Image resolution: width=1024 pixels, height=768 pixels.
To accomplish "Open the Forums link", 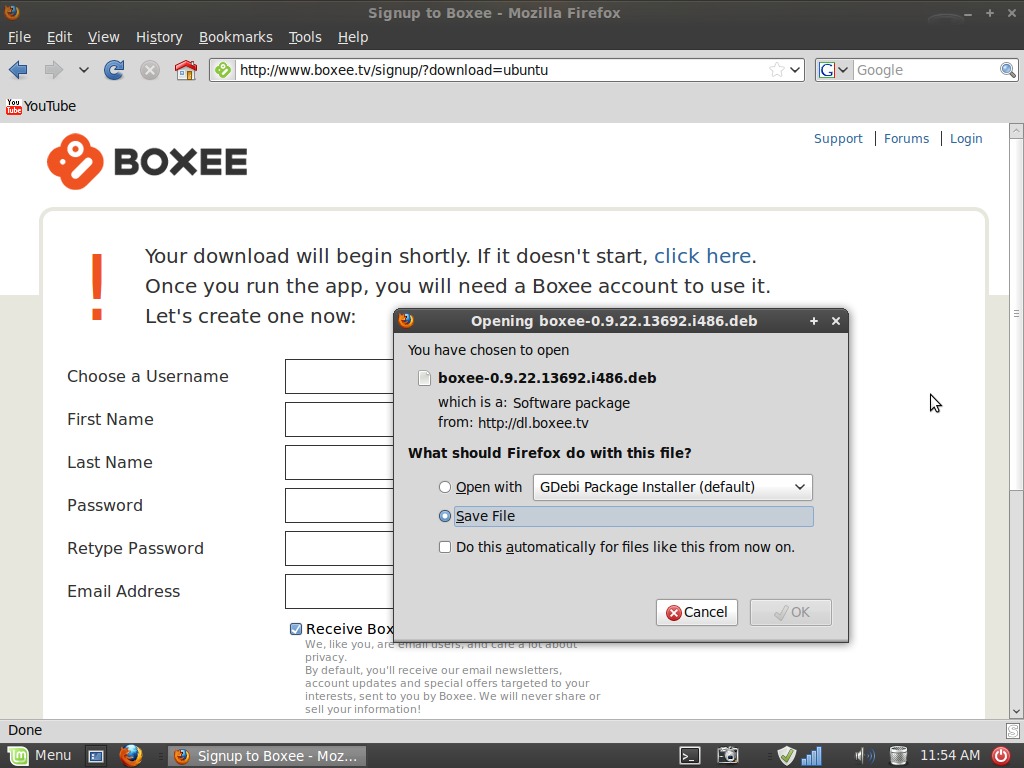I will coord(906,138).
